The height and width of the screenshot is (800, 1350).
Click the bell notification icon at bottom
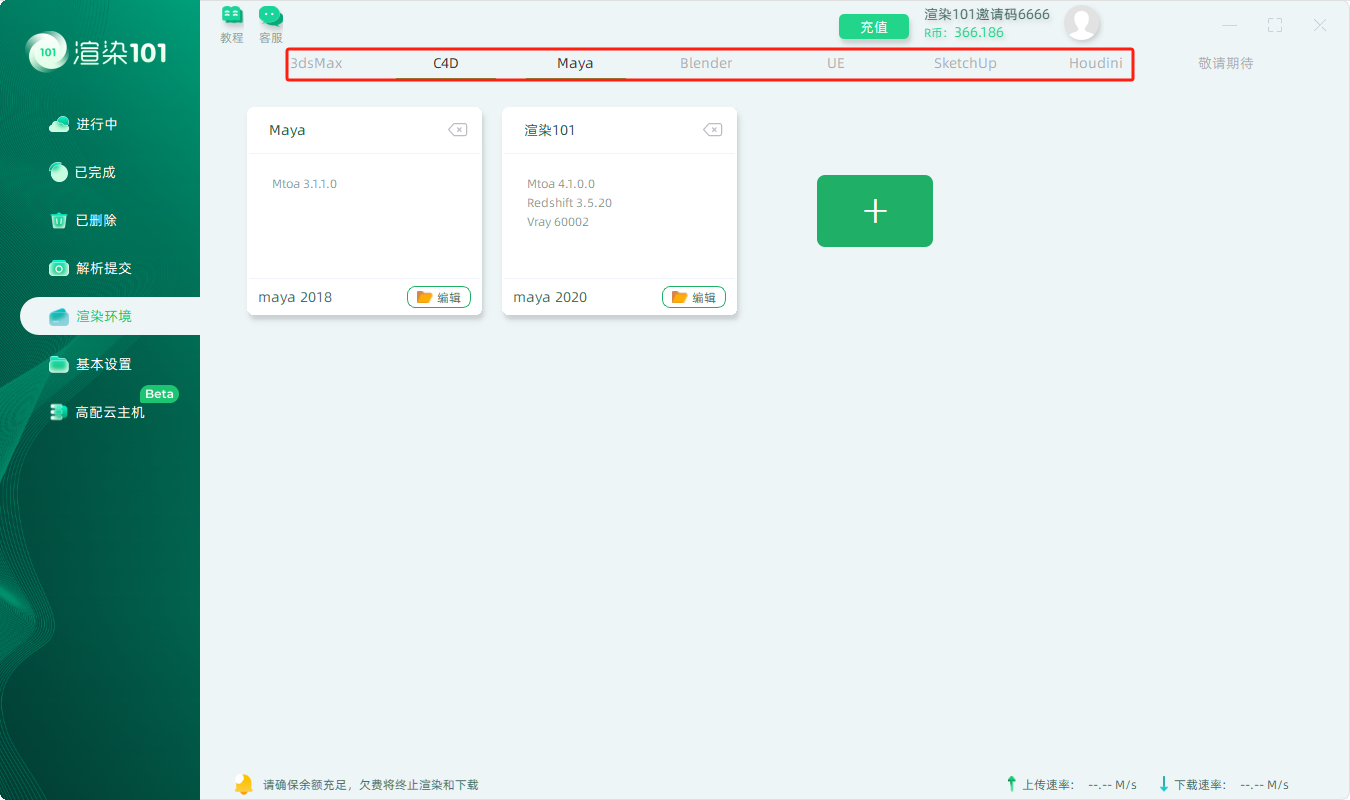point(243,784)
